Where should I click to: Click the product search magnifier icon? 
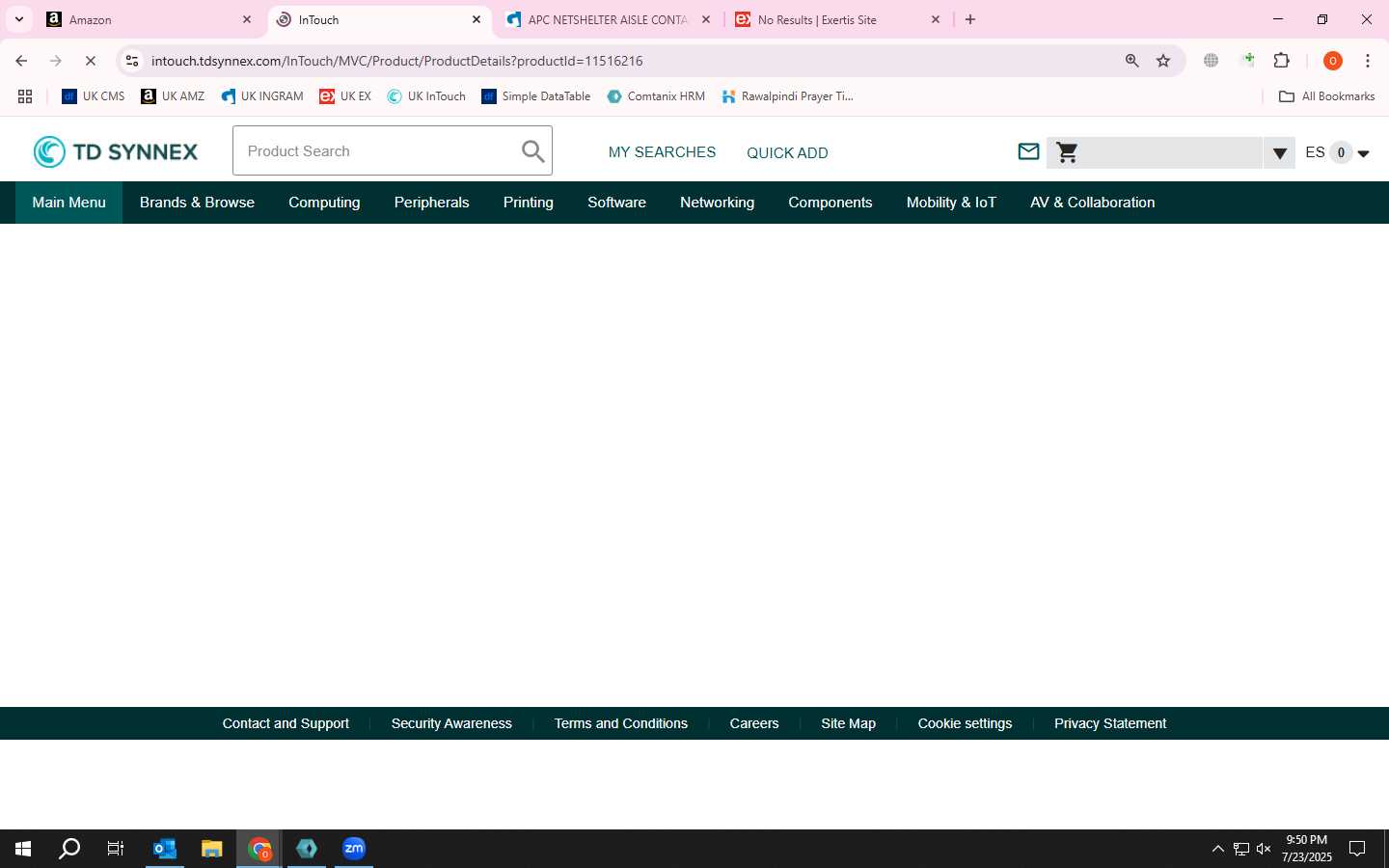pyautogui.click(x=532, y=150)
